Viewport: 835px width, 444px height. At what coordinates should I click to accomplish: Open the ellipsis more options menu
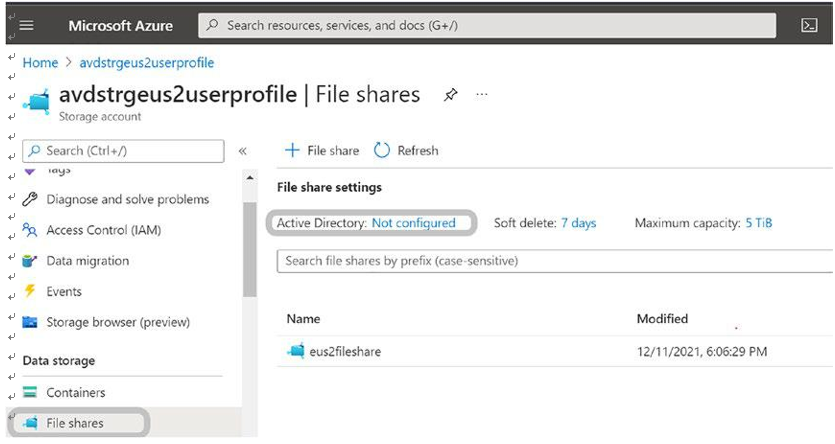click(481, 95)
